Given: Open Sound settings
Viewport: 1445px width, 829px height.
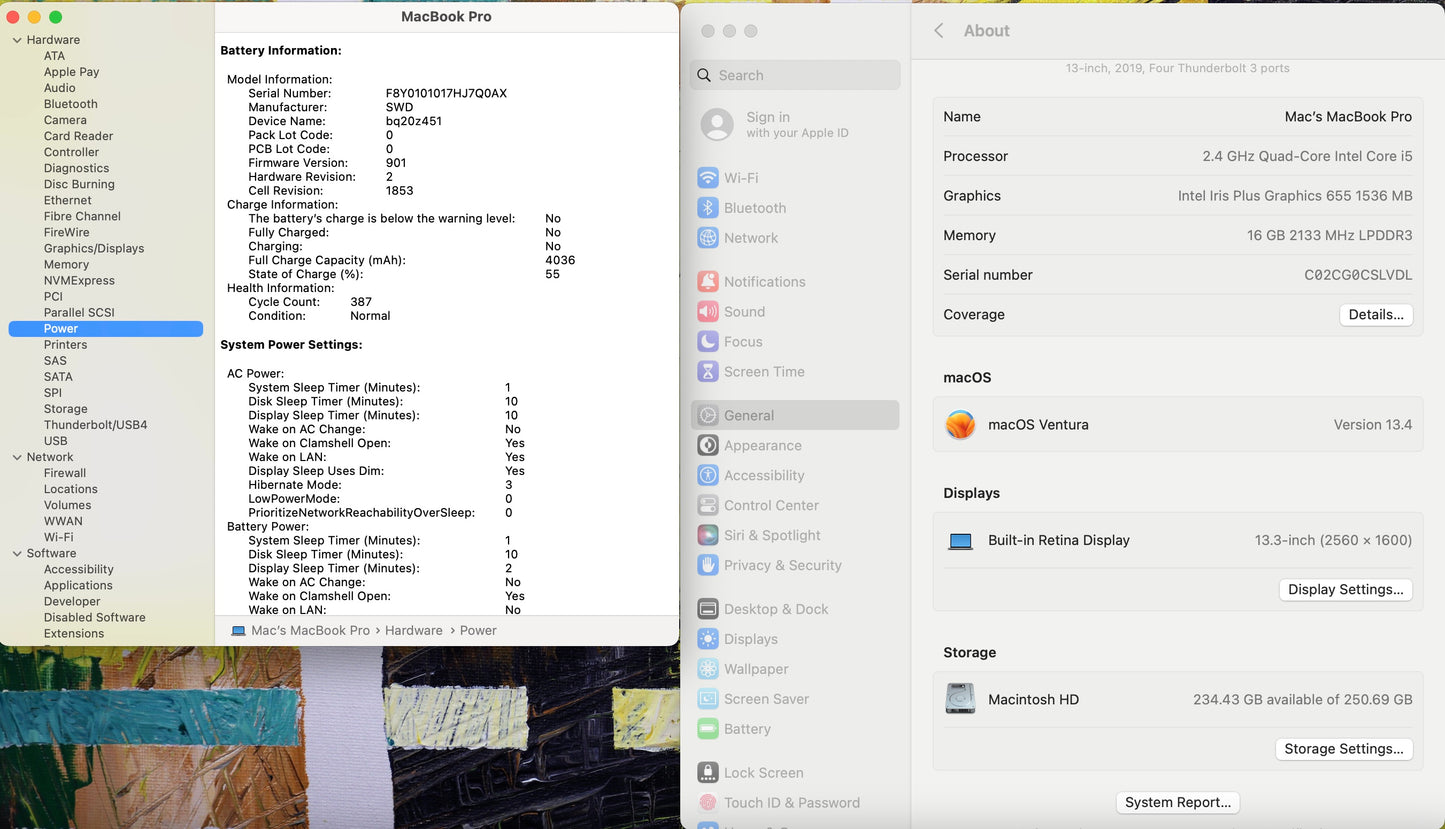Looking at the screenshot, I should (742, 311).
